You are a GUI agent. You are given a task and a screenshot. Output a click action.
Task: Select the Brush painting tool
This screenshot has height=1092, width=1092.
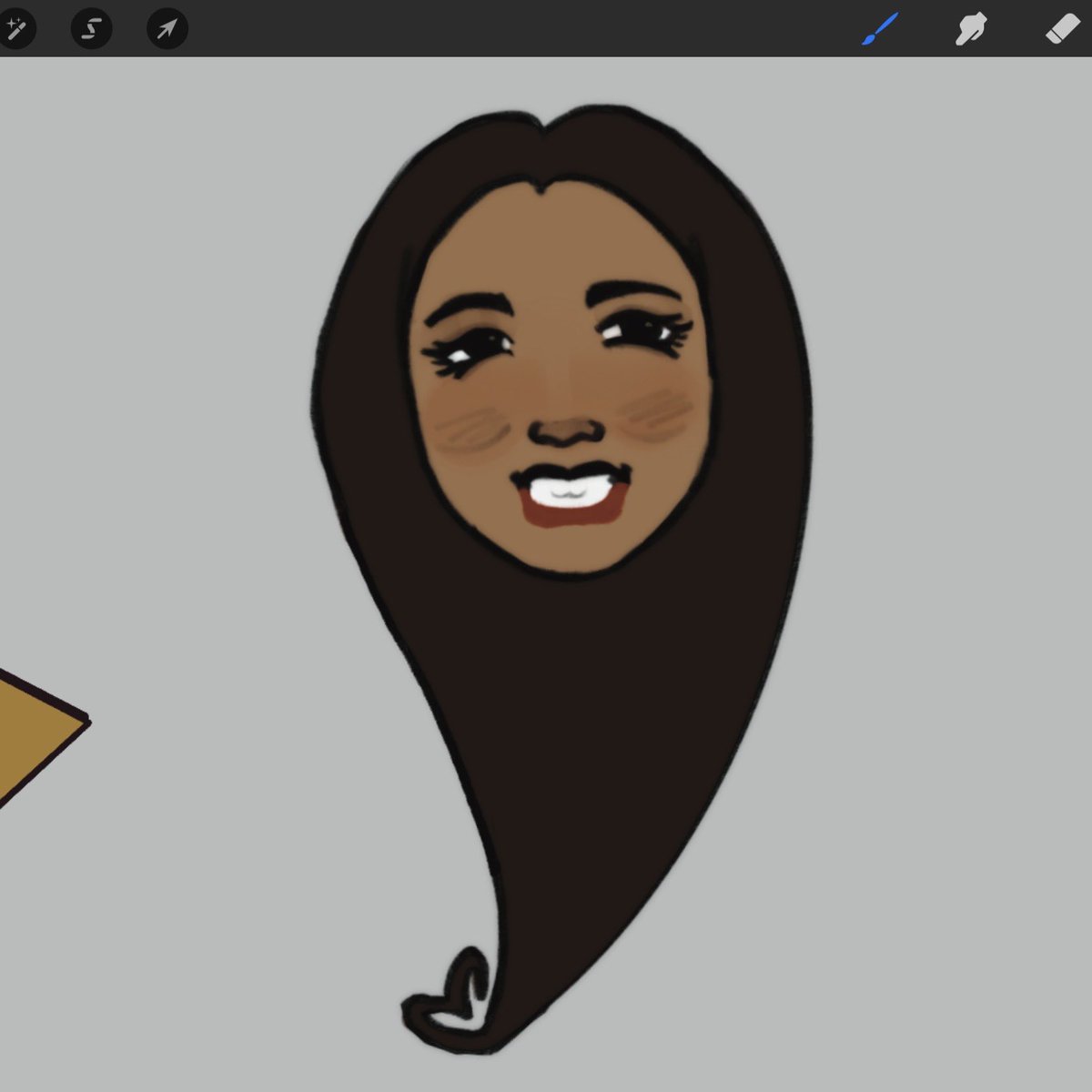(878, 28)
